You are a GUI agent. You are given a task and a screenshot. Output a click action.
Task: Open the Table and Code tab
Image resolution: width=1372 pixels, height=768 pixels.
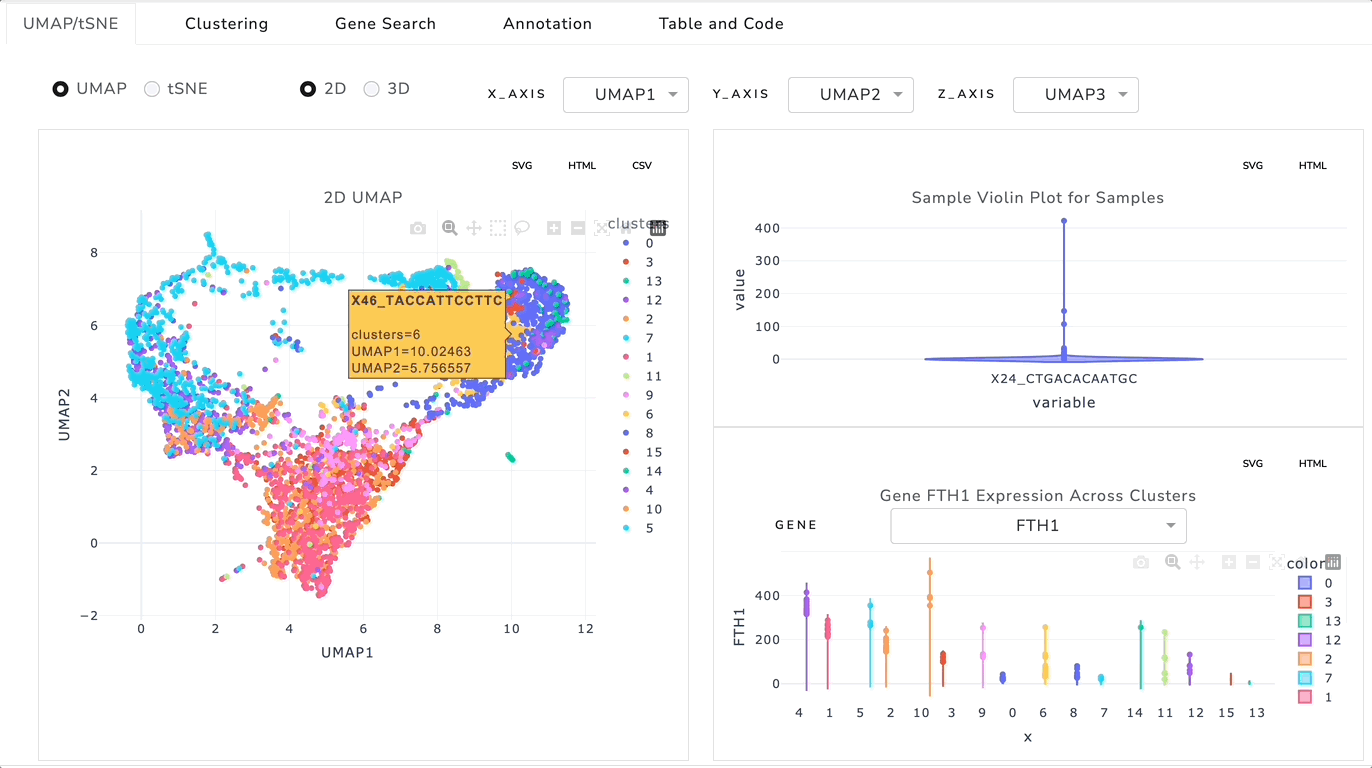coord(721,23)
